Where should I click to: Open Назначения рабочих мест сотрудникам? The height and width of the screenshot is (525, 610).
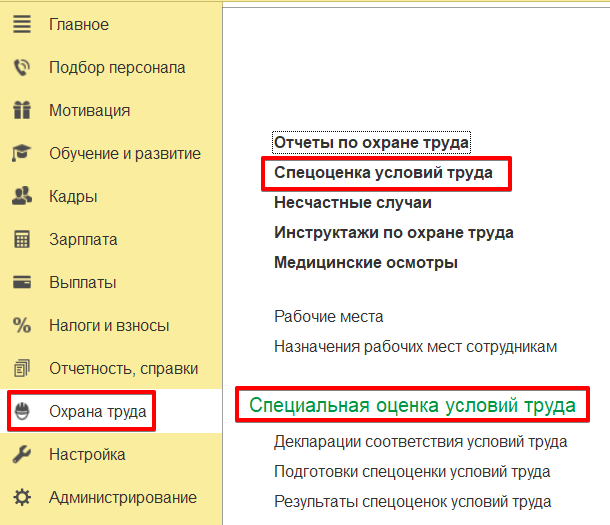(x=415, y=346)
